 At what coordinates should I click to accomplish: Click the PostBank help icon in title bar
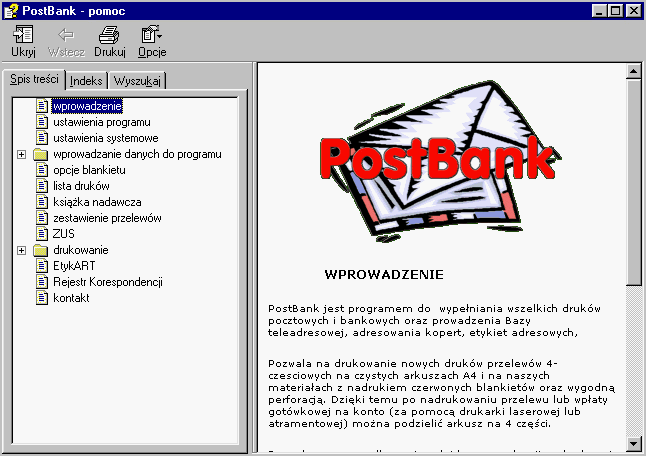point(11,10)
